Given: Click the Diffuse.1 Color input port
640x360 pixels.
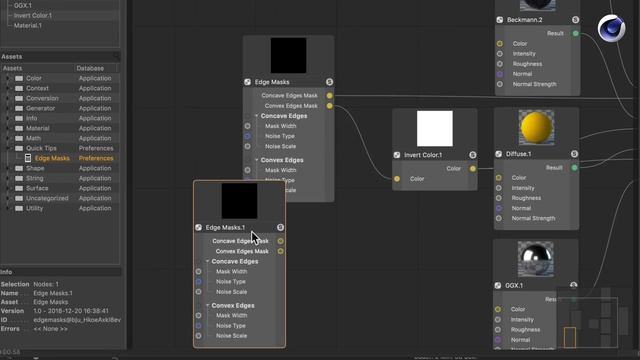Looking at the screenshot, I should 499,178.
